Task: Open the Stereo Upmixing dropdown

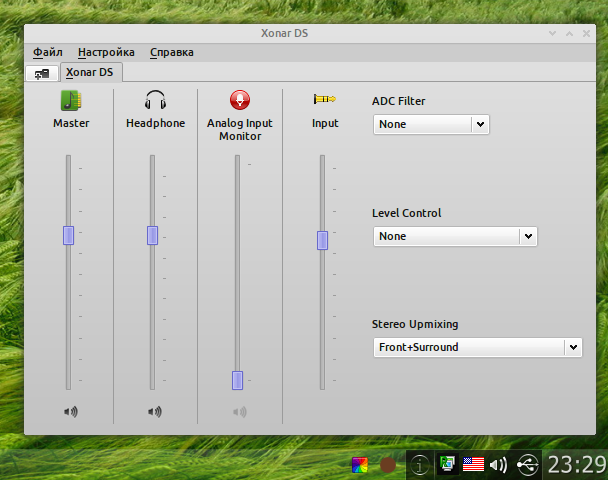Action: tap(478, 347)
